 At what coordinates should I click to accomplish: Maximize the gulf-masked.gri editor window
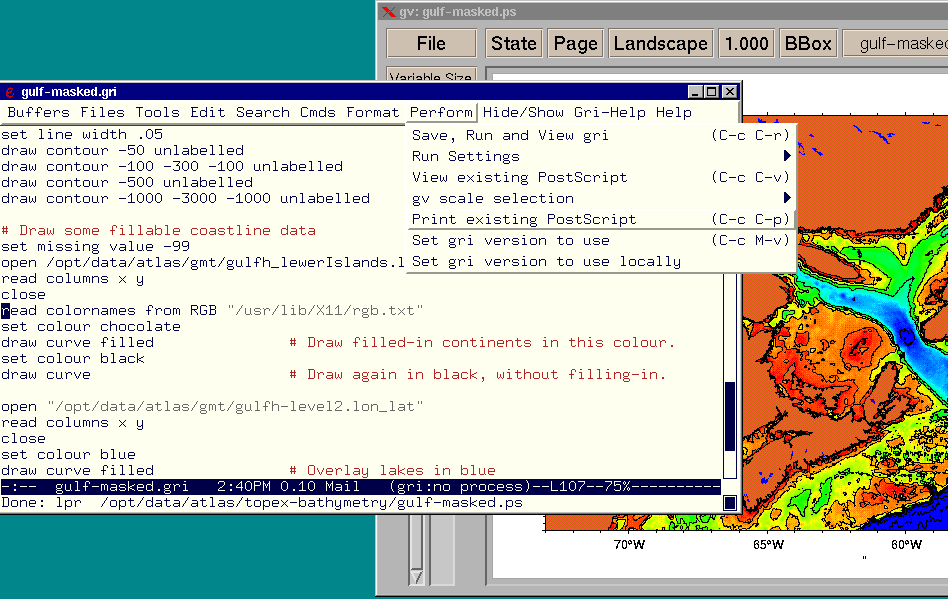click(713, 92)
